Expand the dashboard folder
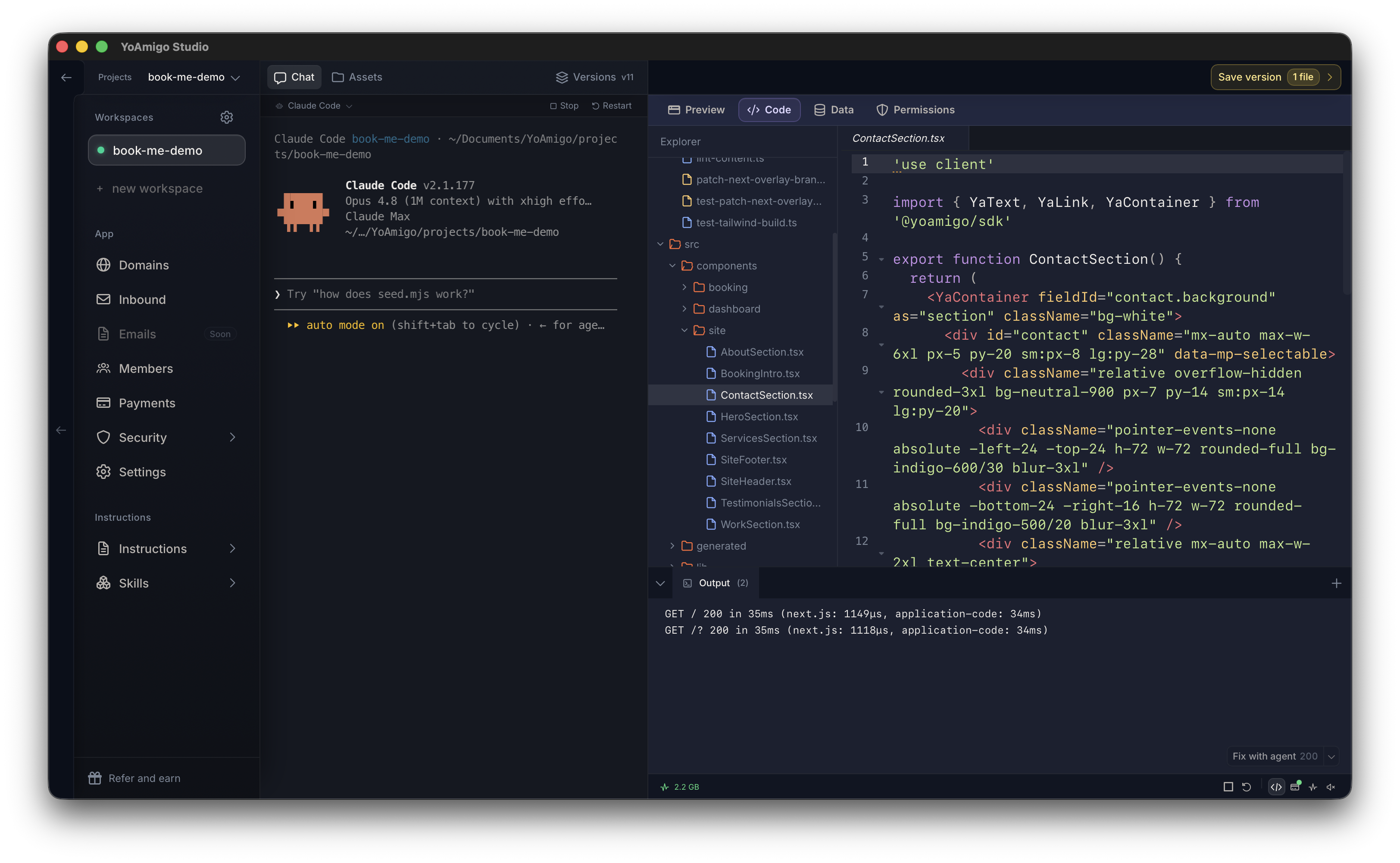 [684, 309]
